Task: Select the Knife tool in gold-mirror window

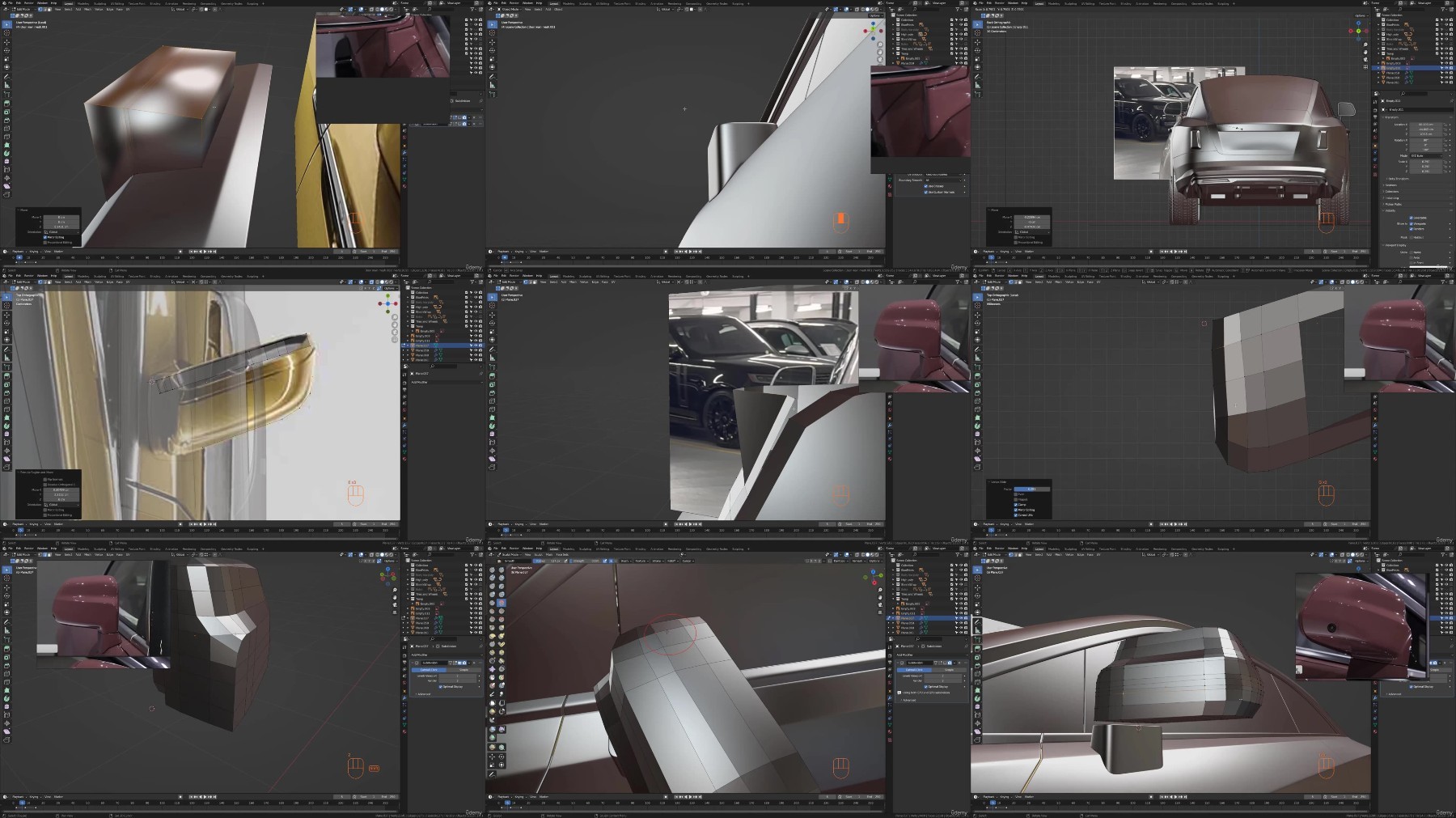Action: pos(6,409)
